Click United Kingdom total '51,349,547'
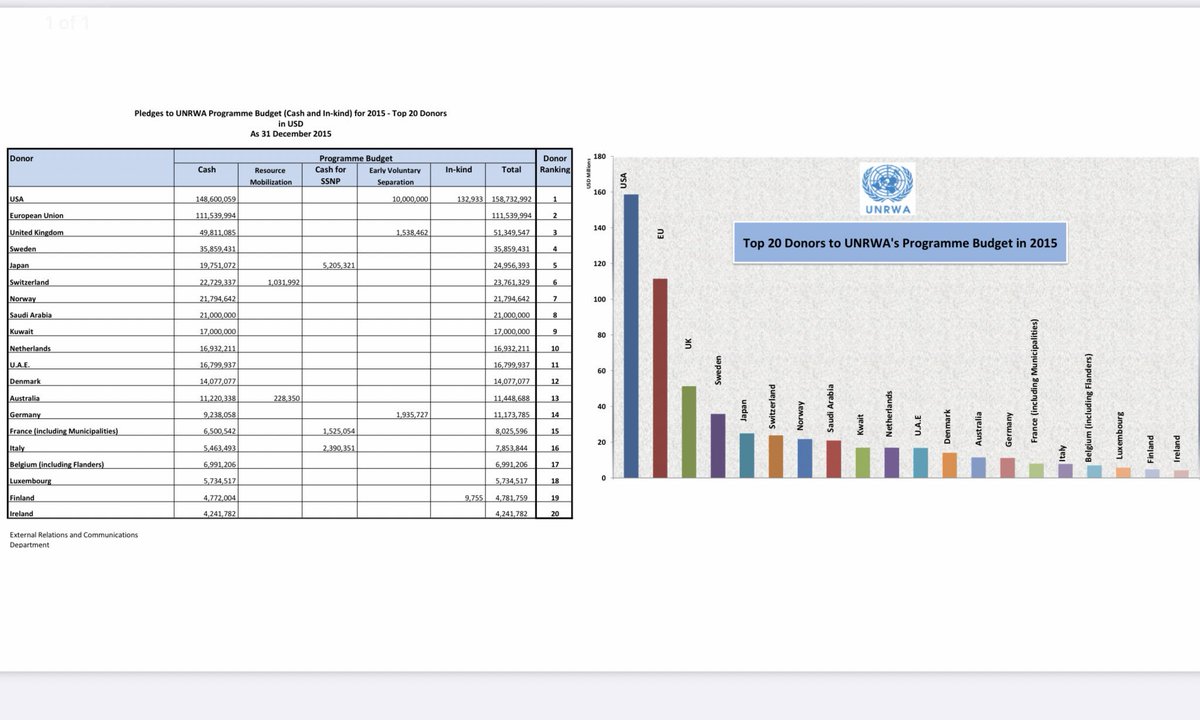 [513, 232]
